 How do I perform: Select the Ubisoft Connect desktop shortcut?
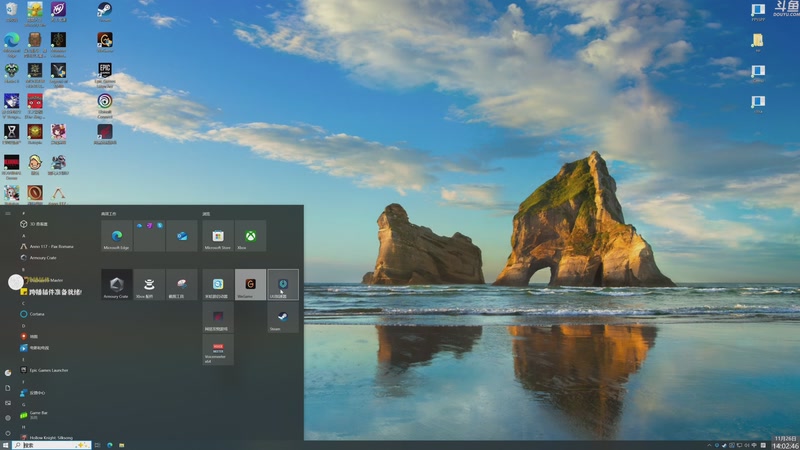point(105,106)
